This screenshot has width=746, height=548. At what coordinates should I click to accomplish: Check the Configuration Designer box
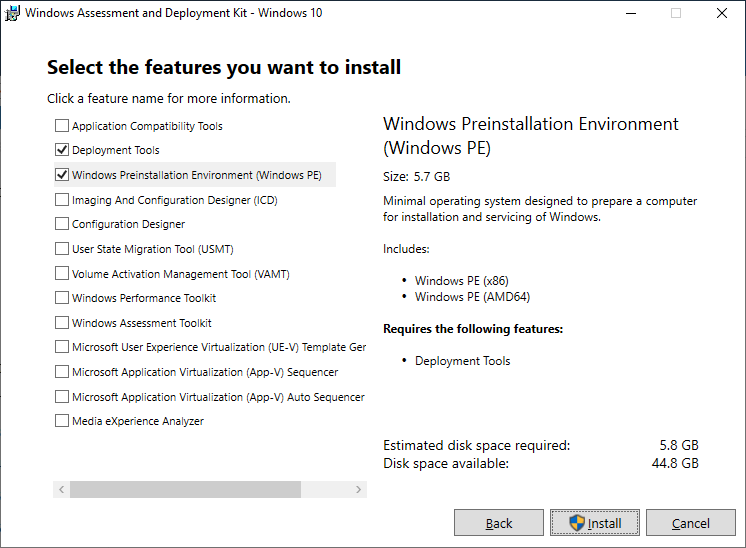pos(62,224)
